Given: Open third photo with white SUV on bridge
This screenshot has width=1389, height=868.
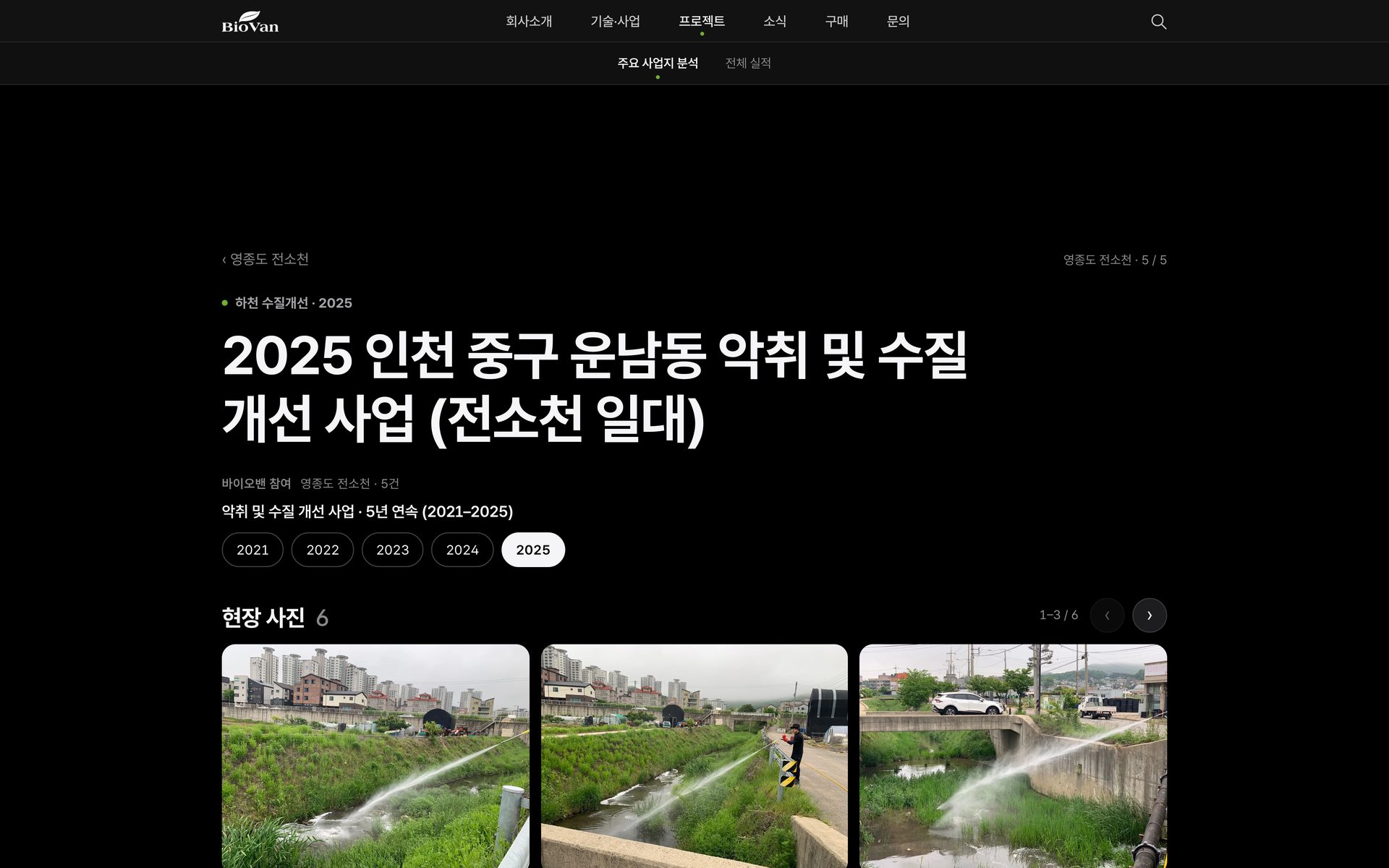Looking at the screenshot, I should (x=1013, y=756).
